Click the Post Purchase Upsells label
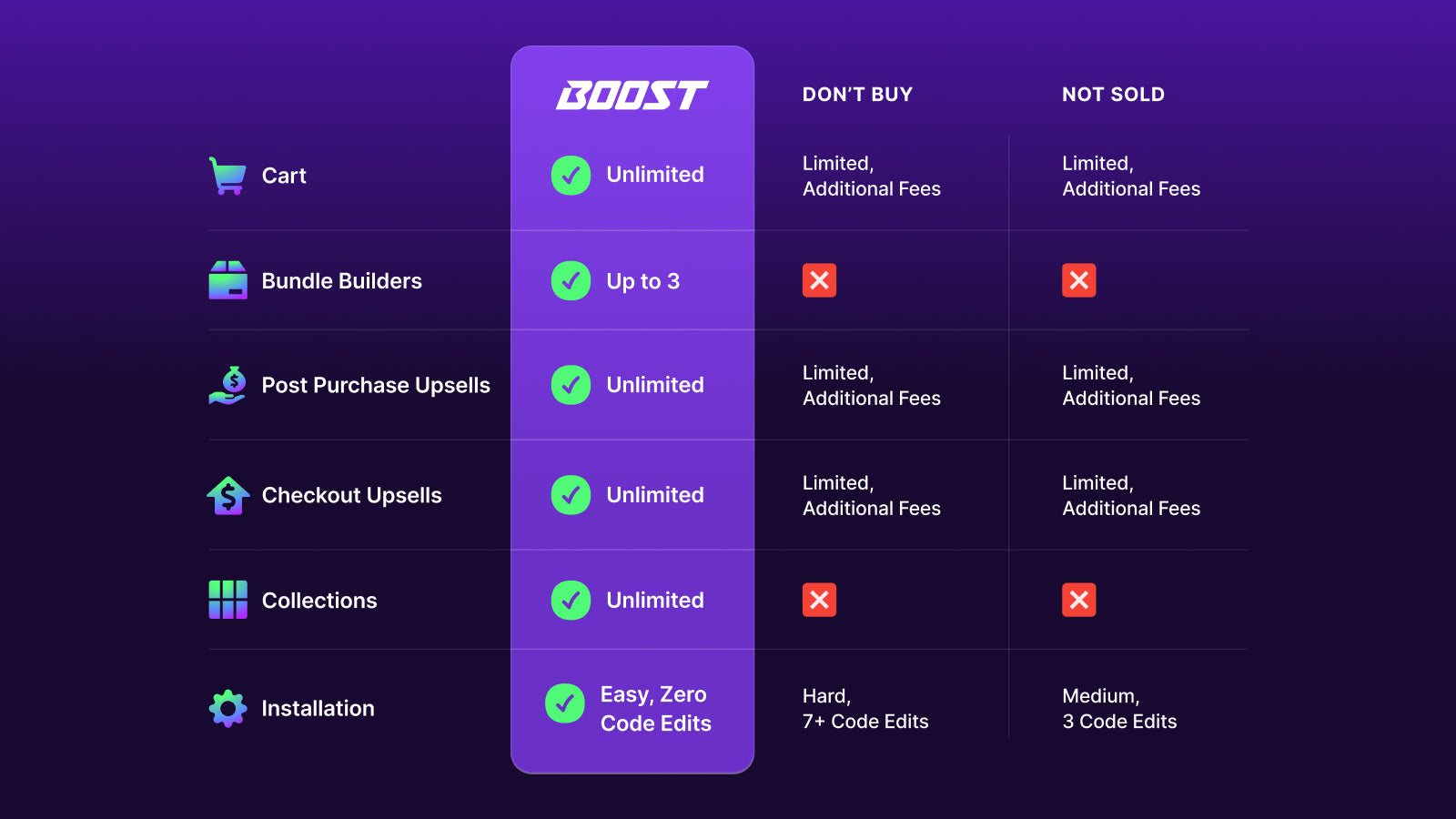The image size is (1456, 819). (x=376, y=385)
